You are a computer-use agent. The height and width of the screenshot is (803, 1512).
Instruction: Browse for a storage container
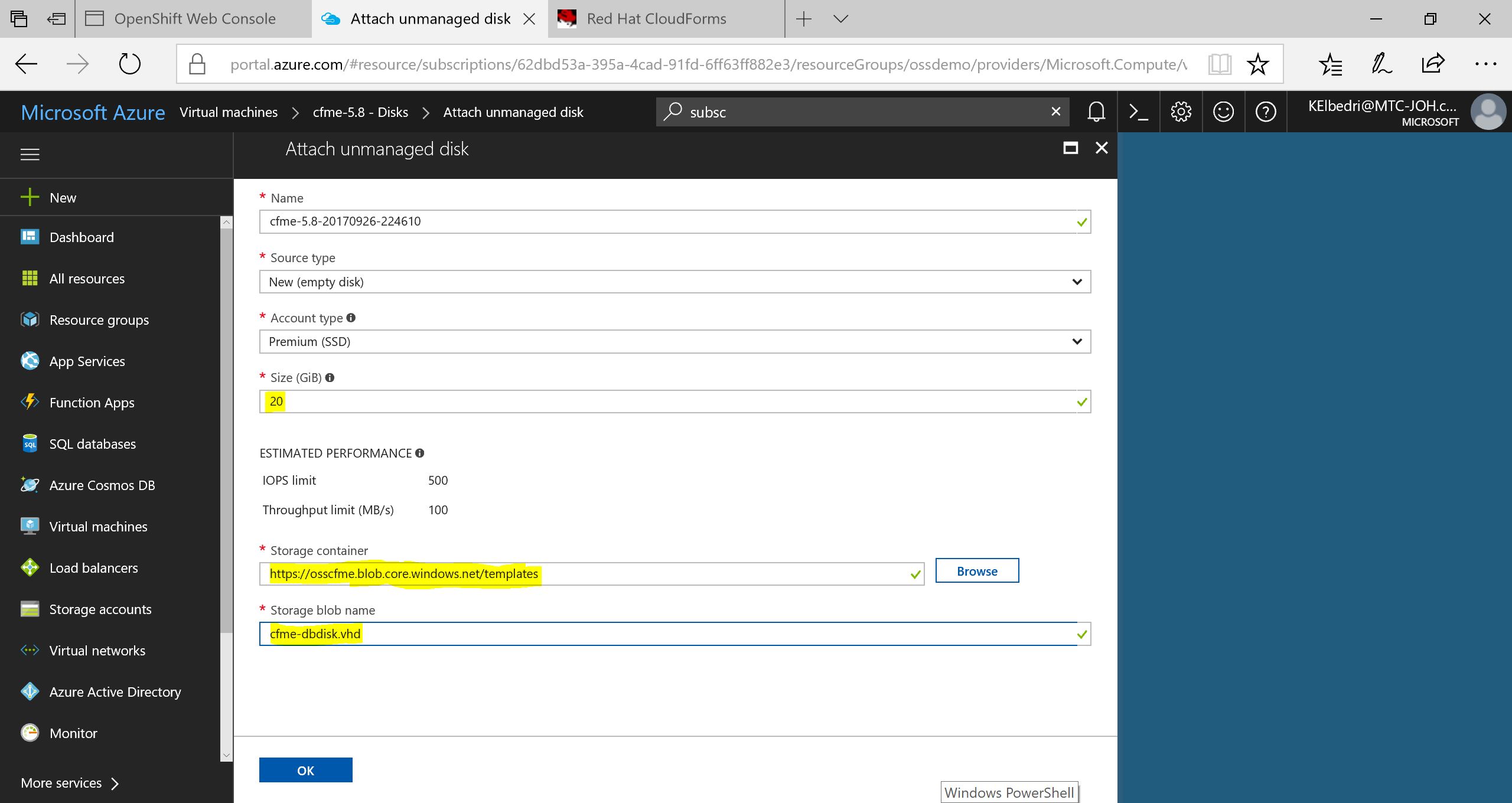977,571
